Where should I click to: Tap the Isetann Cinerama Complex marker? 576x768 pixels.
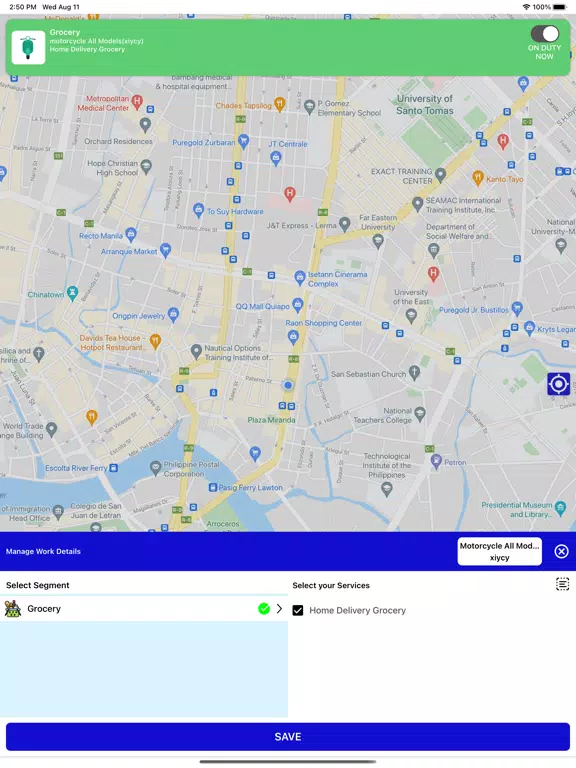[300, 278]
